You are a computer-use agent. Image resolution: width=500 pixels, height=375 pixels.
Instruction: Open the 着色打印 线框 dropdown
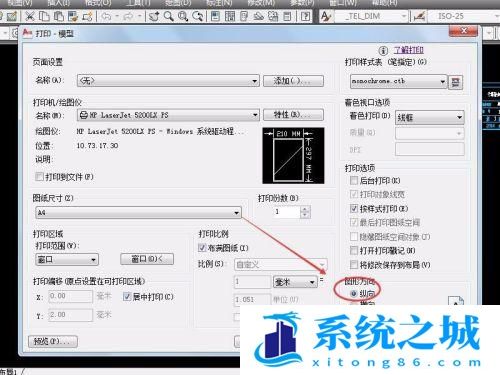point(429,117)
